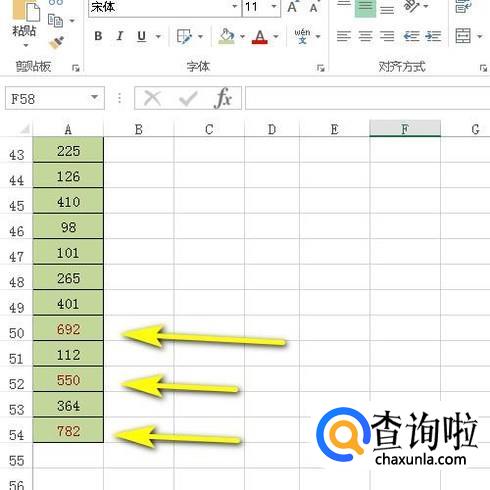490x490 pixels.
Task: Open the font name dropdown
Action: 235,6
